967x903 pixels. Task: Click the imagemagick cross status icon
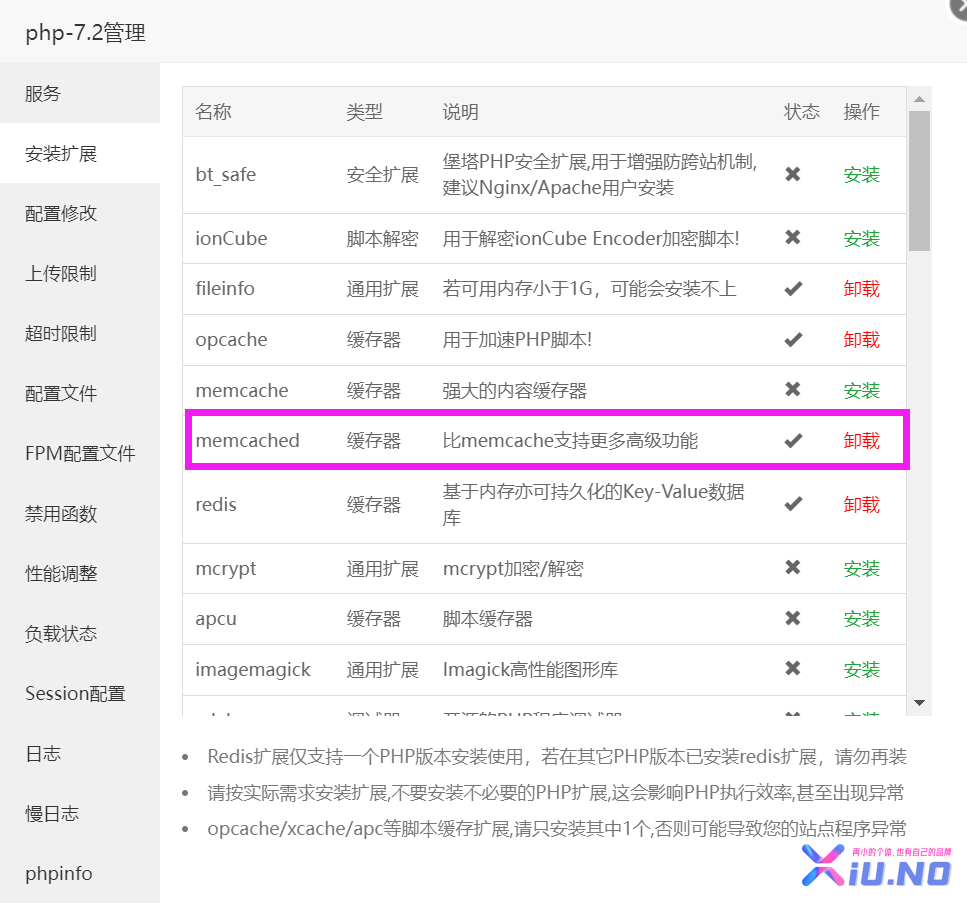pyautogui.click(x=793, y=669)
